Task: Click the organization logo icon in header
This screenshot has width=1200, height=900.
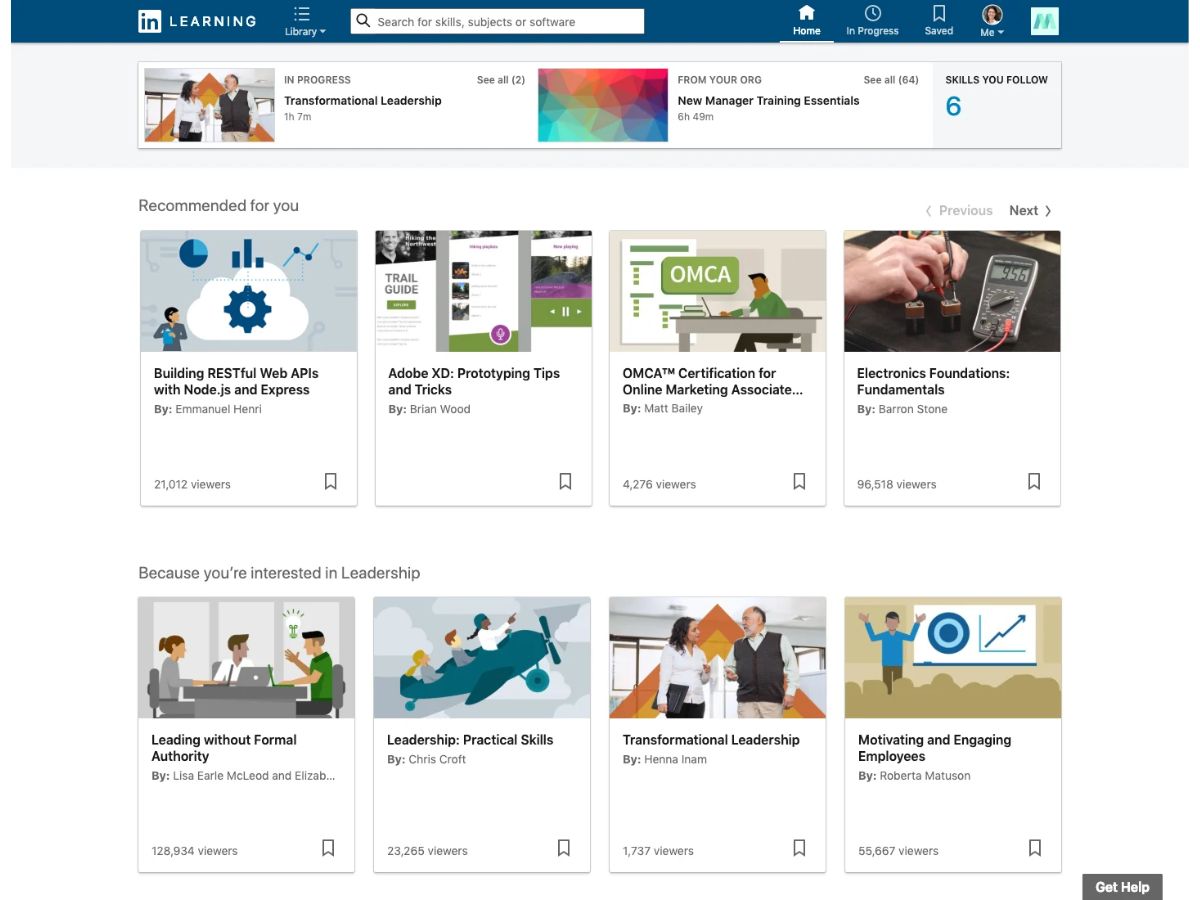Action: pos(1044,21)
